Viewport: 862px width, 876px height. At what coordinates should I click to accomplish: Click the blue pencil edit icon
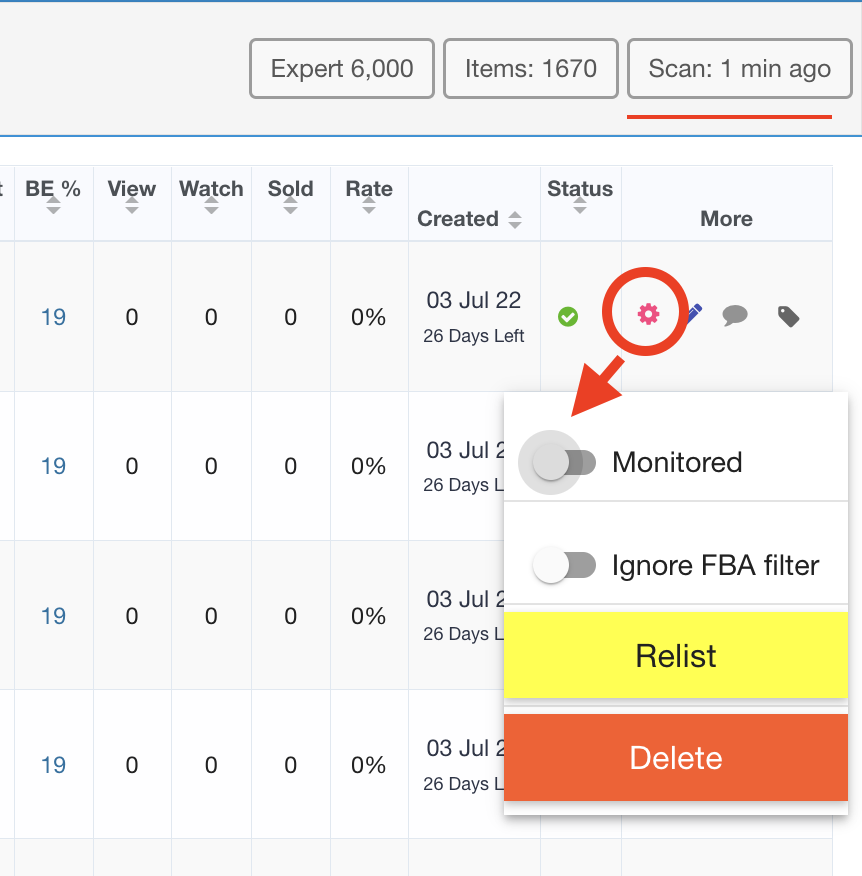point(694,313)
